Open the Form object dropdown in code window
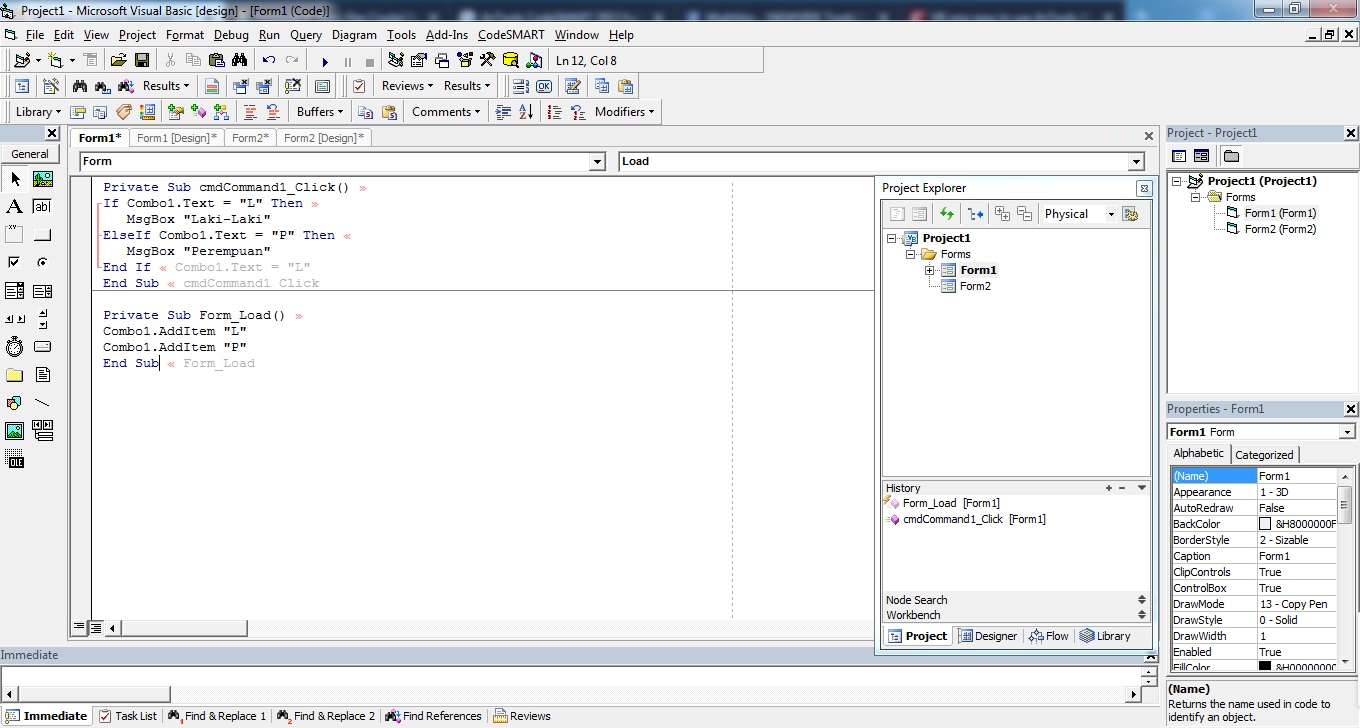 (597, 162)
